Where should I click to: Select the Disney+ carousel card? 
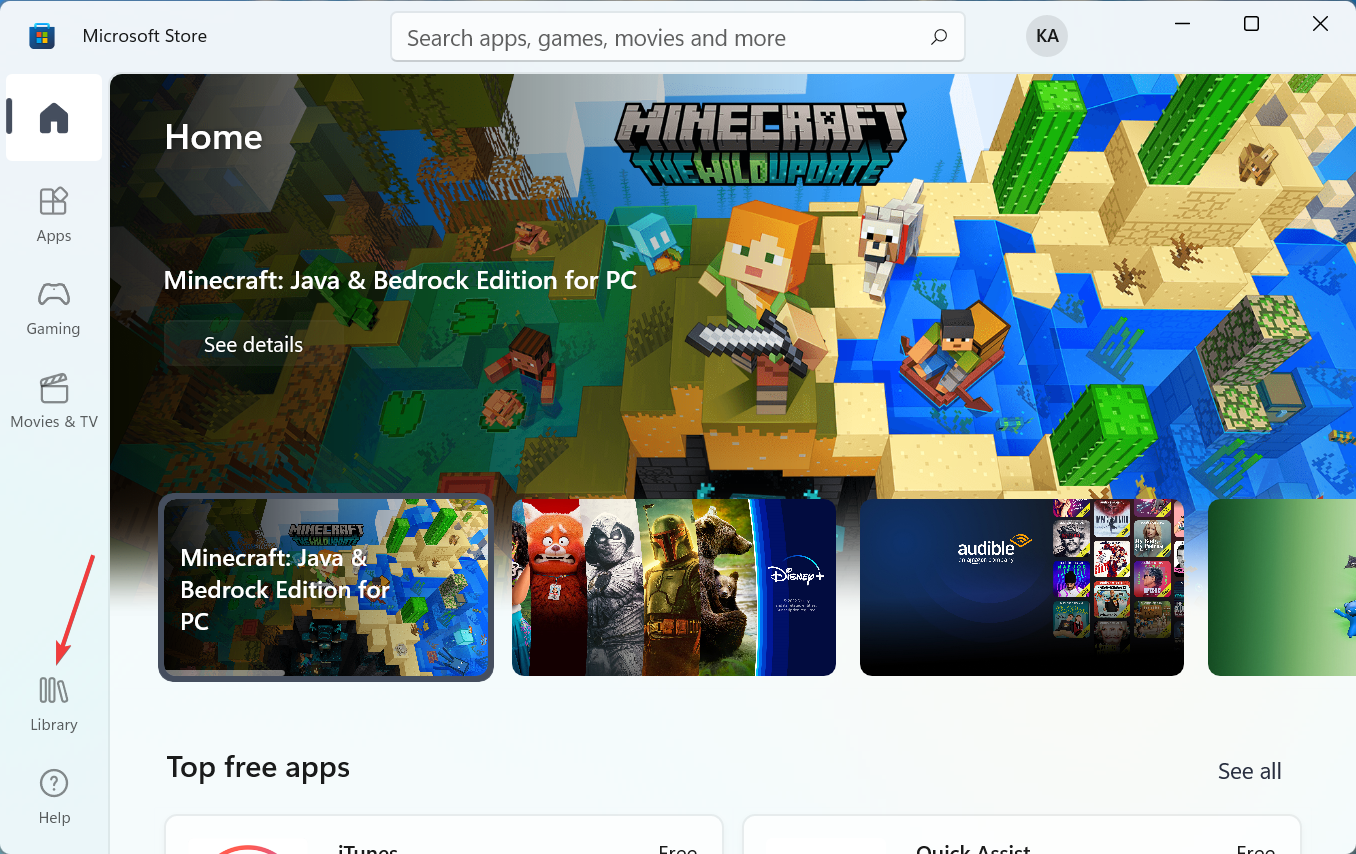click(x=674, y=587)
